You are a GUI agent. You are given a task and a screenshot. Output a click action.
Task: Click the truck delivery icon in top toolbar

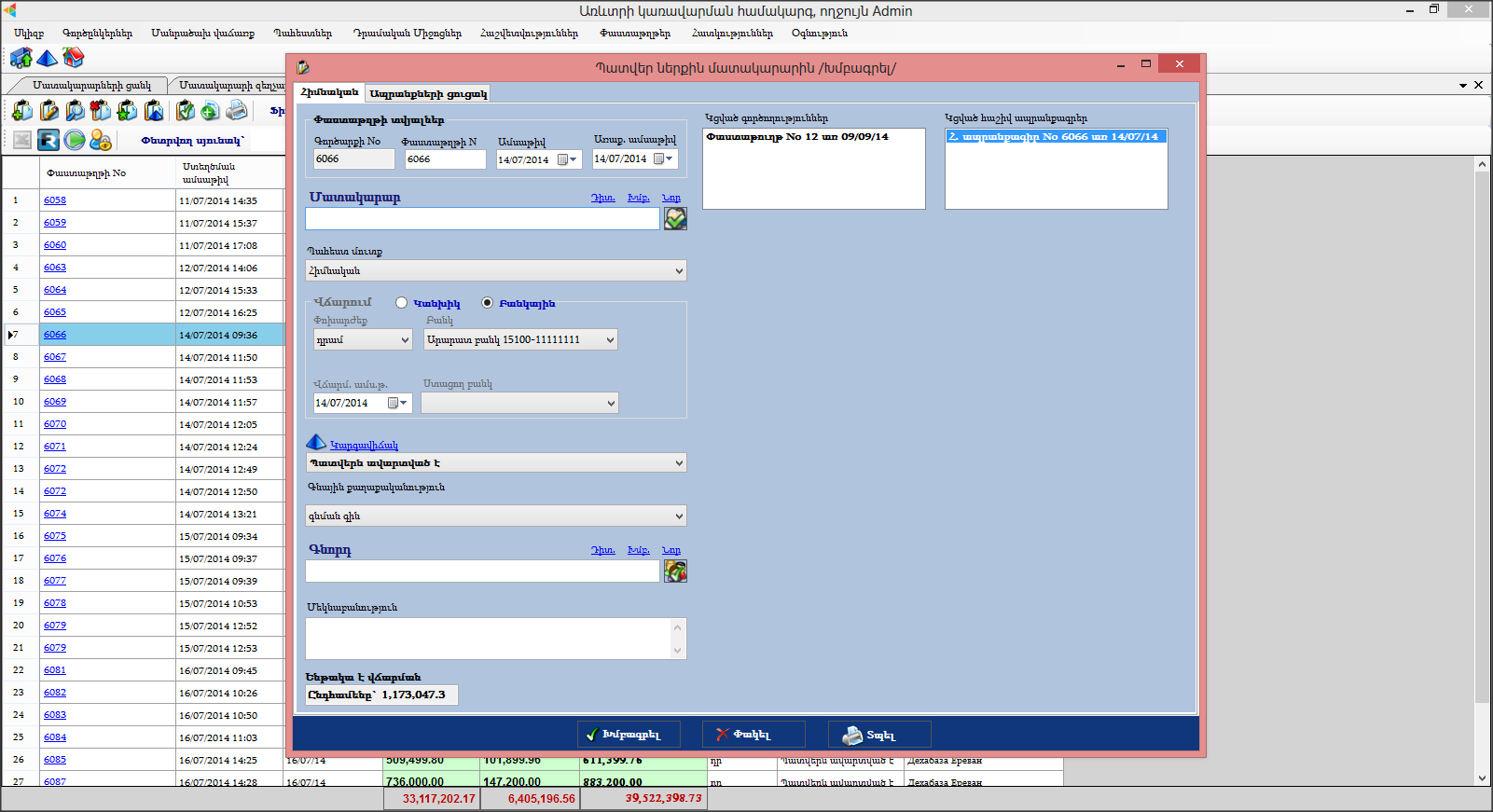point(21,58)
